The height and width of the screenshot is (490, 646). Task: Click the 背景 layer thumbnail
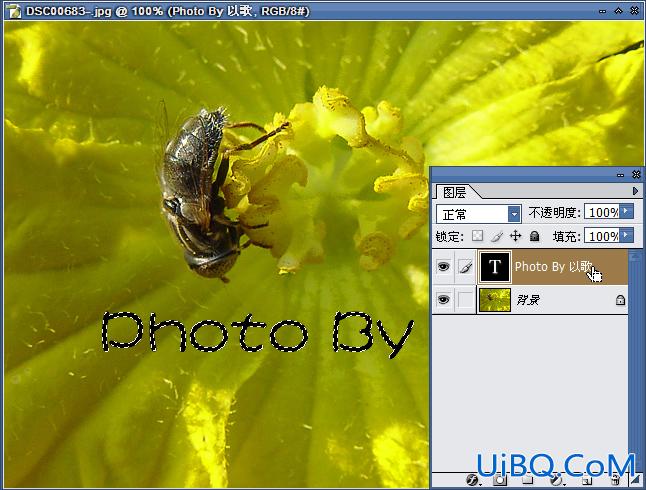pyautogui.click(x=494, y=300)
